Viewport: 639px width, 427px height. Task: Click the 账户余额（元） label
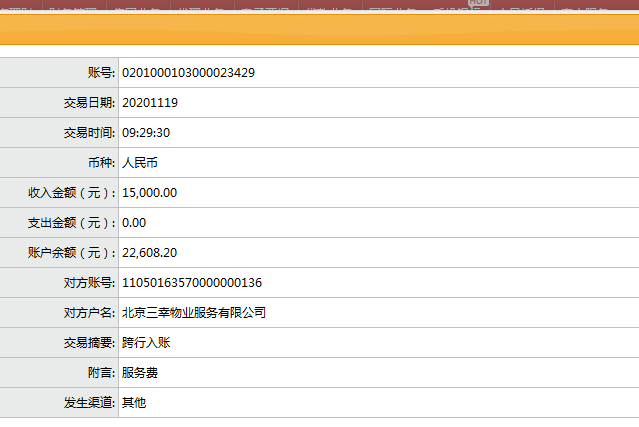[71, 253]
